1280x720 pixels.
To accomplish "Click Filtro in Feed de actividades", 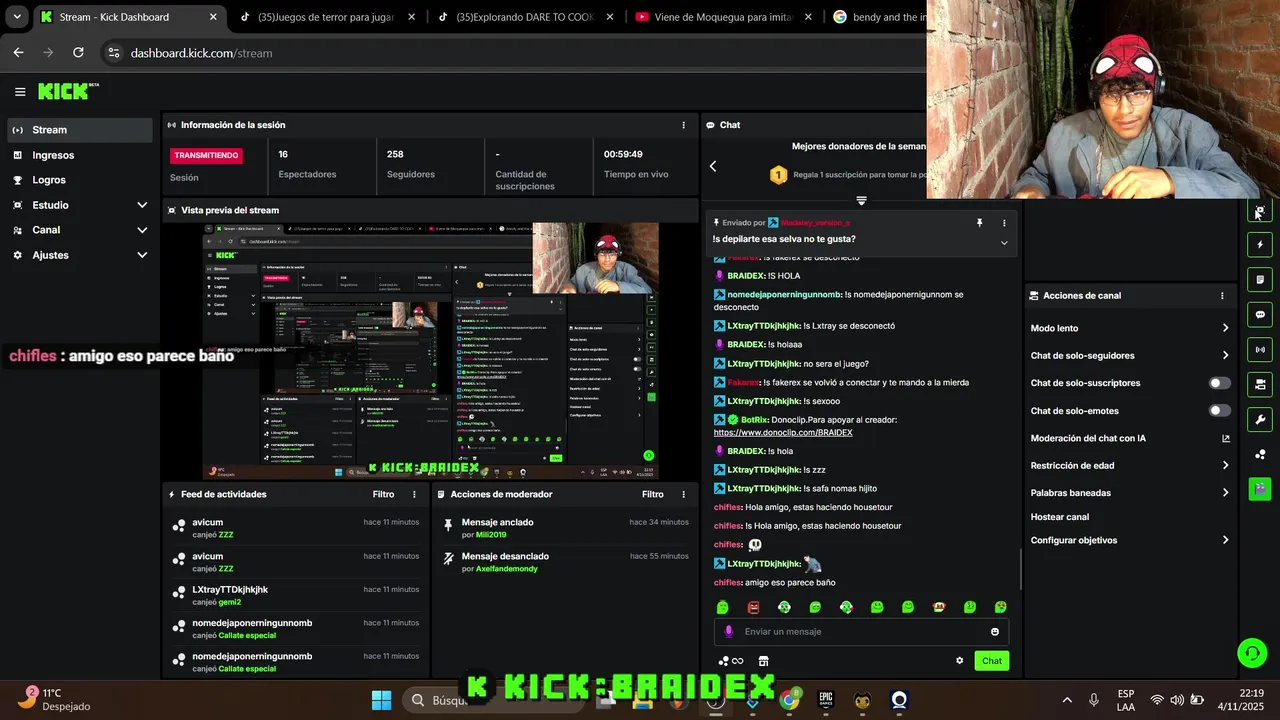I will tap(383, 494).
